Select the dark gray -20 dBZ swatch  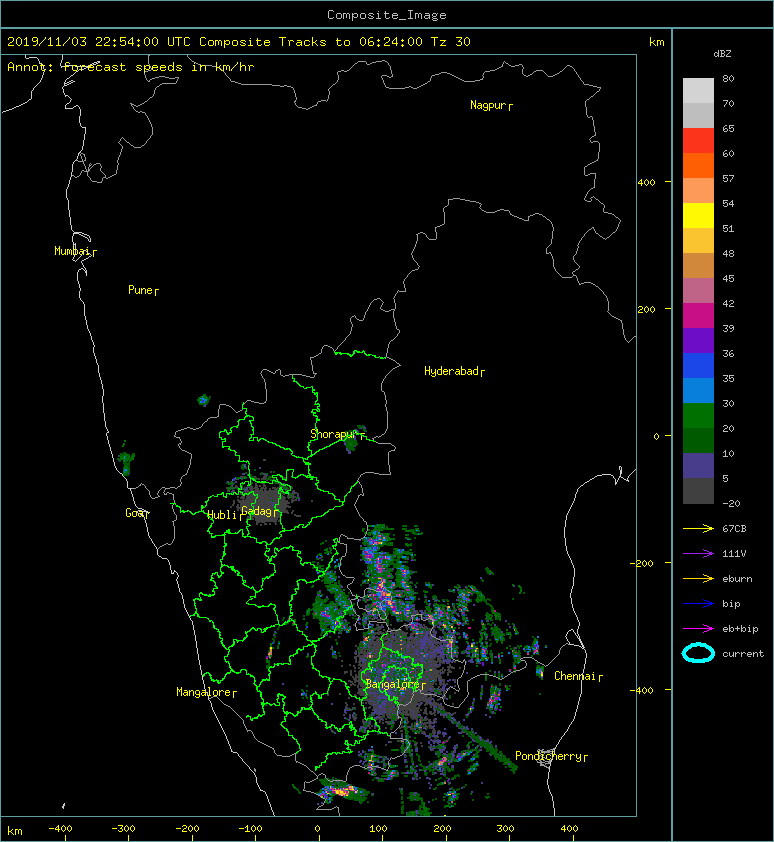698,490
